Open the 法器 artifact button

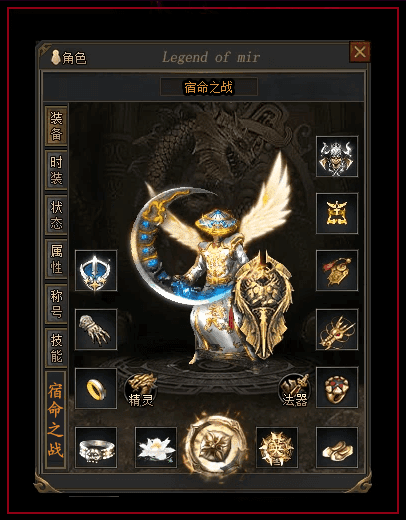tap(295, 390)
